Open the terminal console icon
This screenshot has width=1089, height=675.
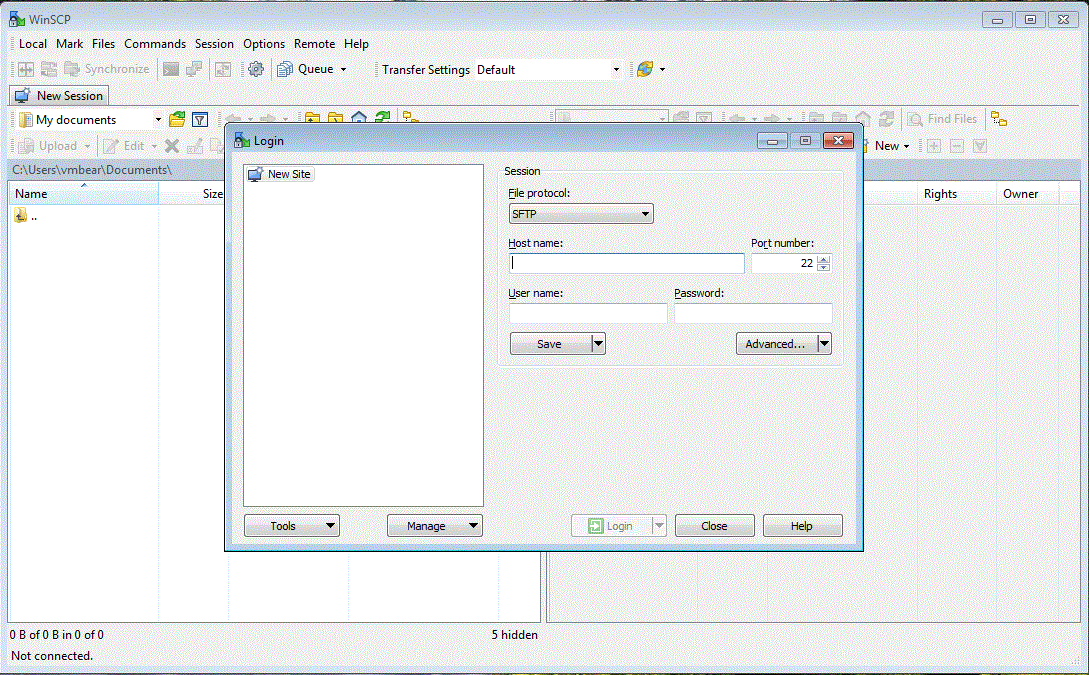pyautogui.click(x=171, y=69)
